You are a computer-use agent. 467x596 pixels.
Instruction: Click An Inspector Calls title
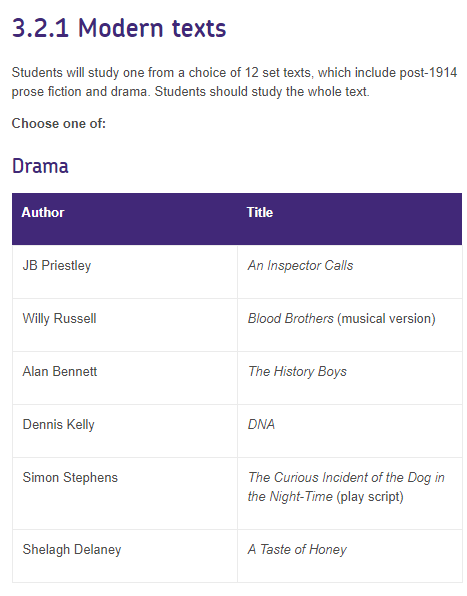tap(301, 265)
